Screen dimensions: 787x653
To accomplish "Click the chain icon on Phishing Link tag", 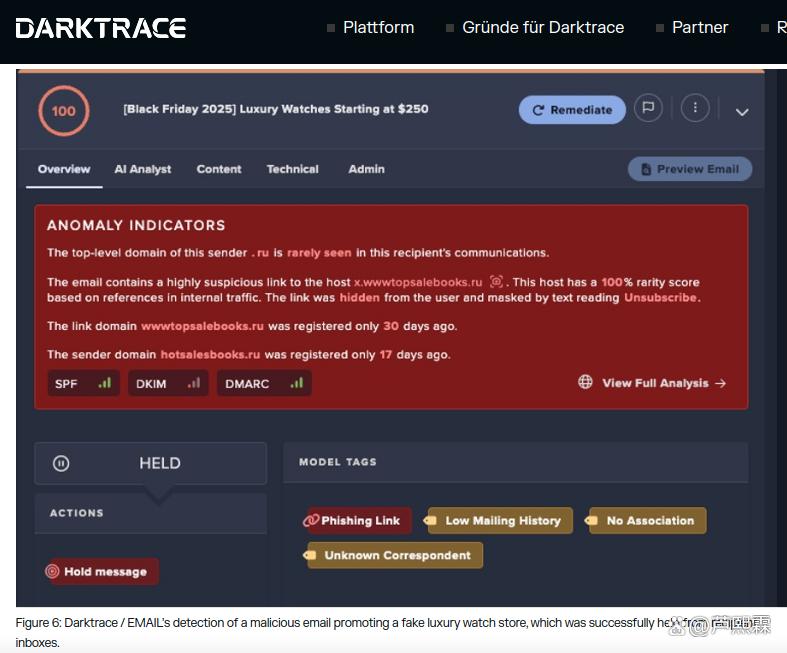I will [311, 520].
